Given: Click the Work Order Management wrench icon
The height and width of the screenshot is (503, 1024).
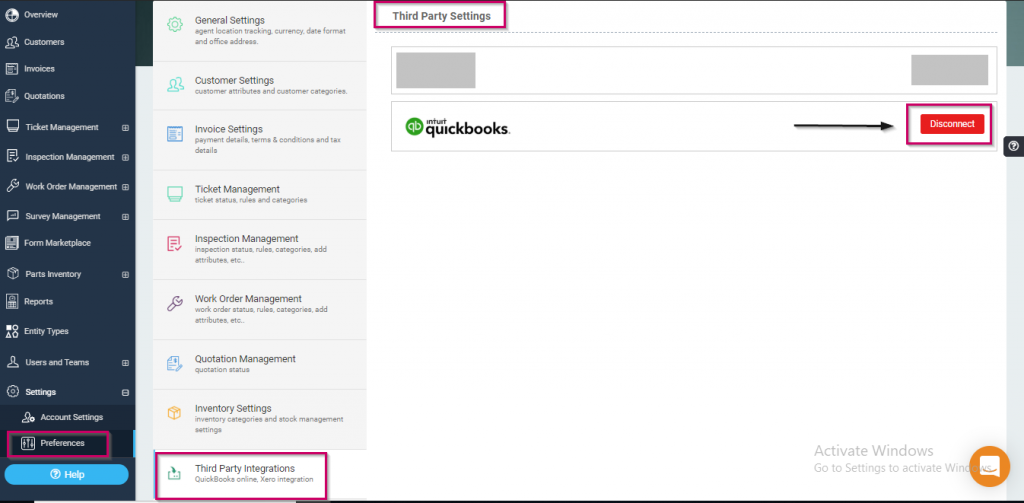Looking at the screenshot, I should (x=12, y=186).
